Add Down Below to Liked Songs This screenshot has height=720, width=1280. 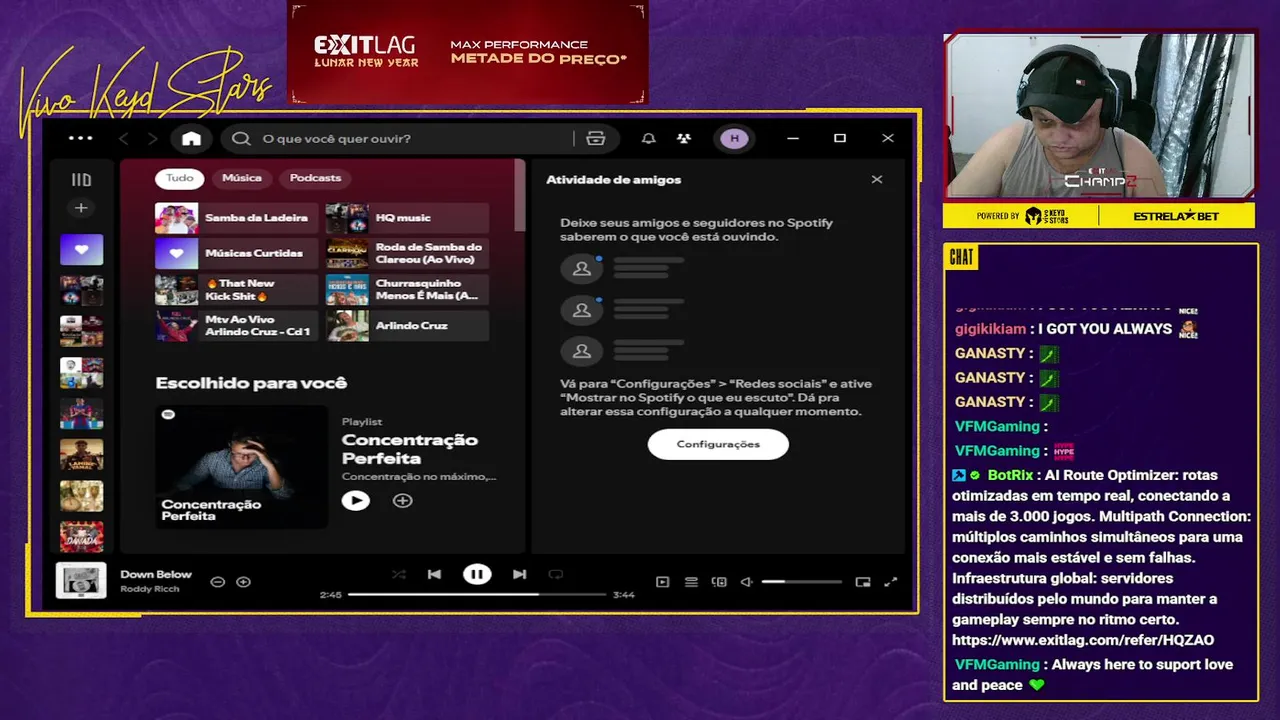click(x=243, y=581)
